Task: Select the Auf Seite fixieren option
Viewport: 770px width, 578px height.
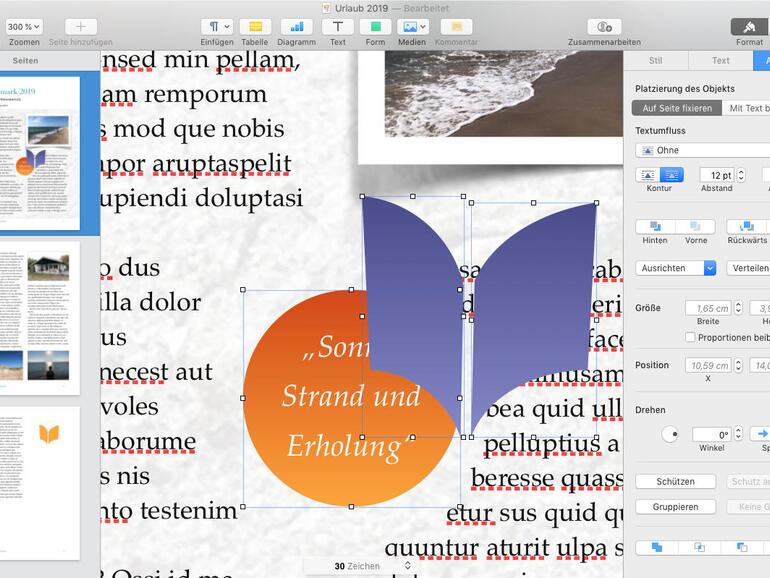Action: point(677,108)
